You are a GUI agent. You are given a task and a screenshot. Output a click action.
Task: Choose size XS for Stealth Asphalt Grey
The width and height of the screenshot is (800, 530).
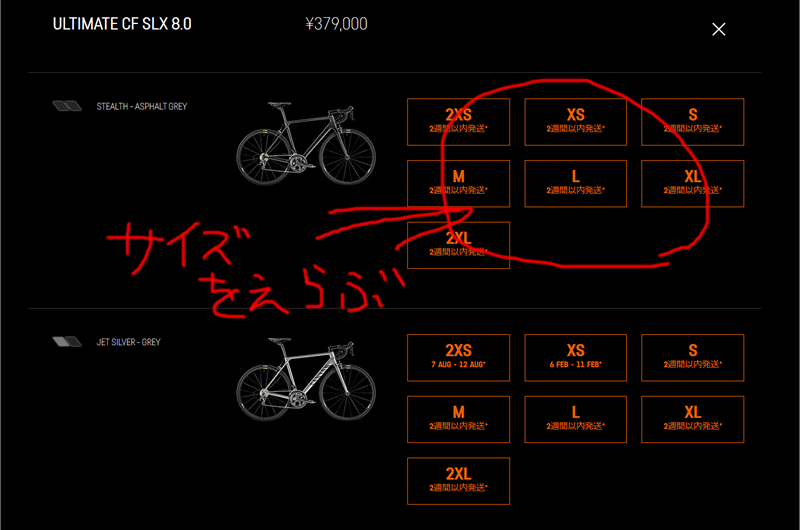point(576,122)
